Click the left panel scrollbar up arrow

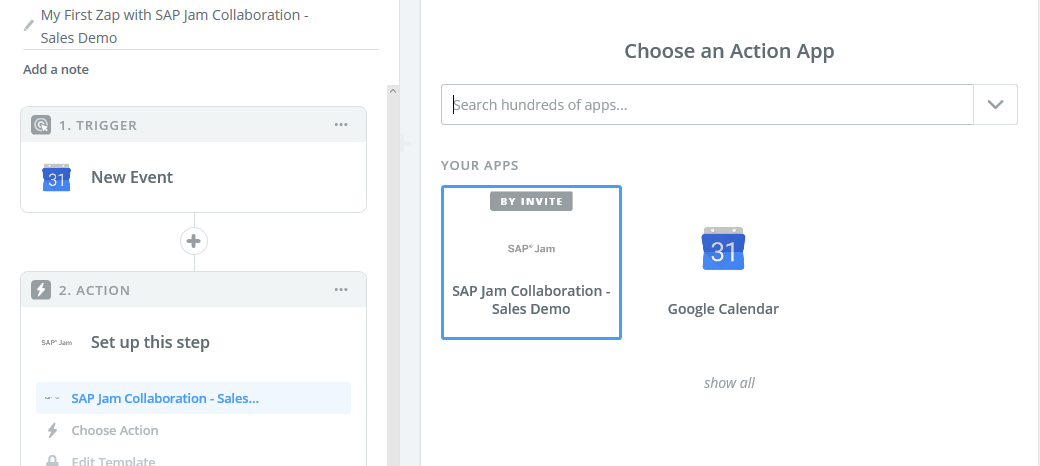393,91
